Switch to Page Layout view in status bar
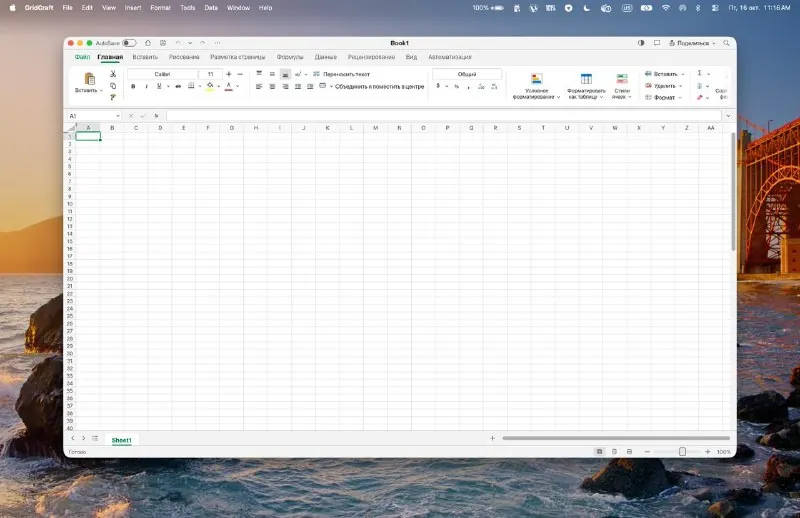The height and width of the screenshot is (518, 800). pyautogui.click(x=614, y=452)
